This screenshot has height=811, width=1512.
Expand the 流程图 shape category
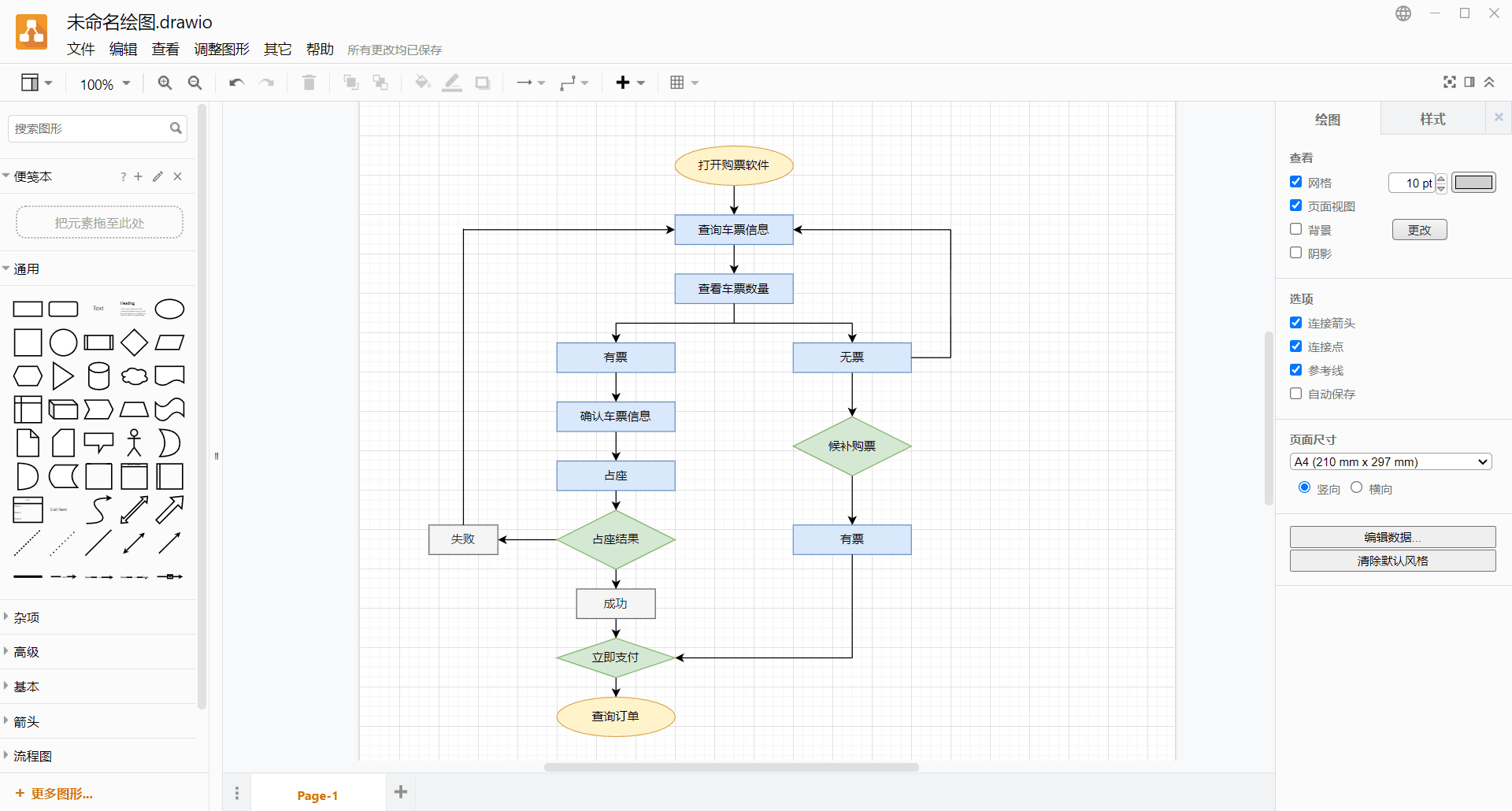32,756
